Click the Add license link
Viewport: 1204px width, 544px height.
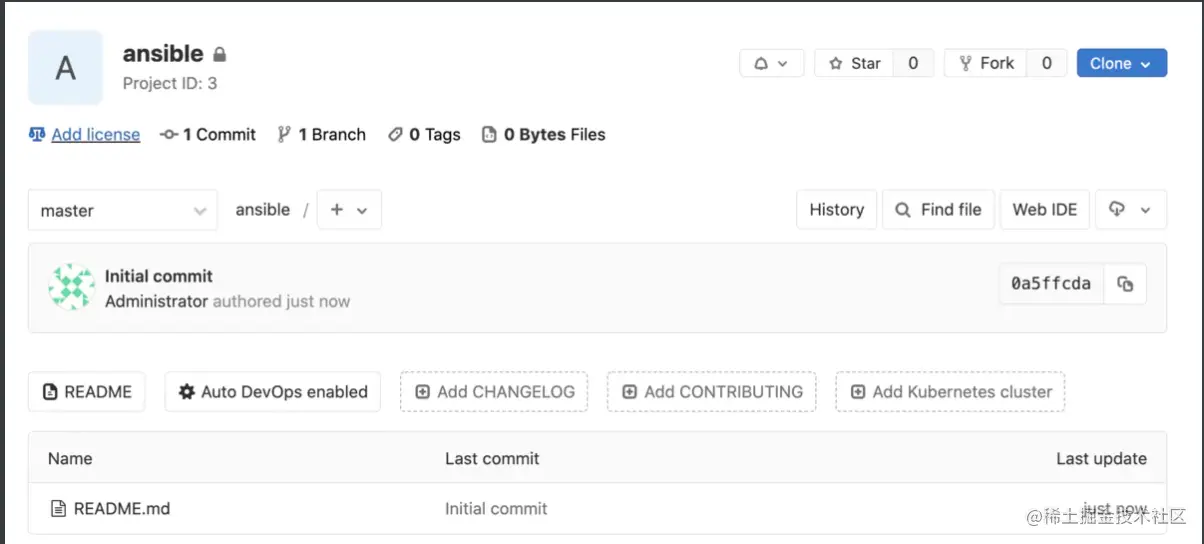coord(95,135)
